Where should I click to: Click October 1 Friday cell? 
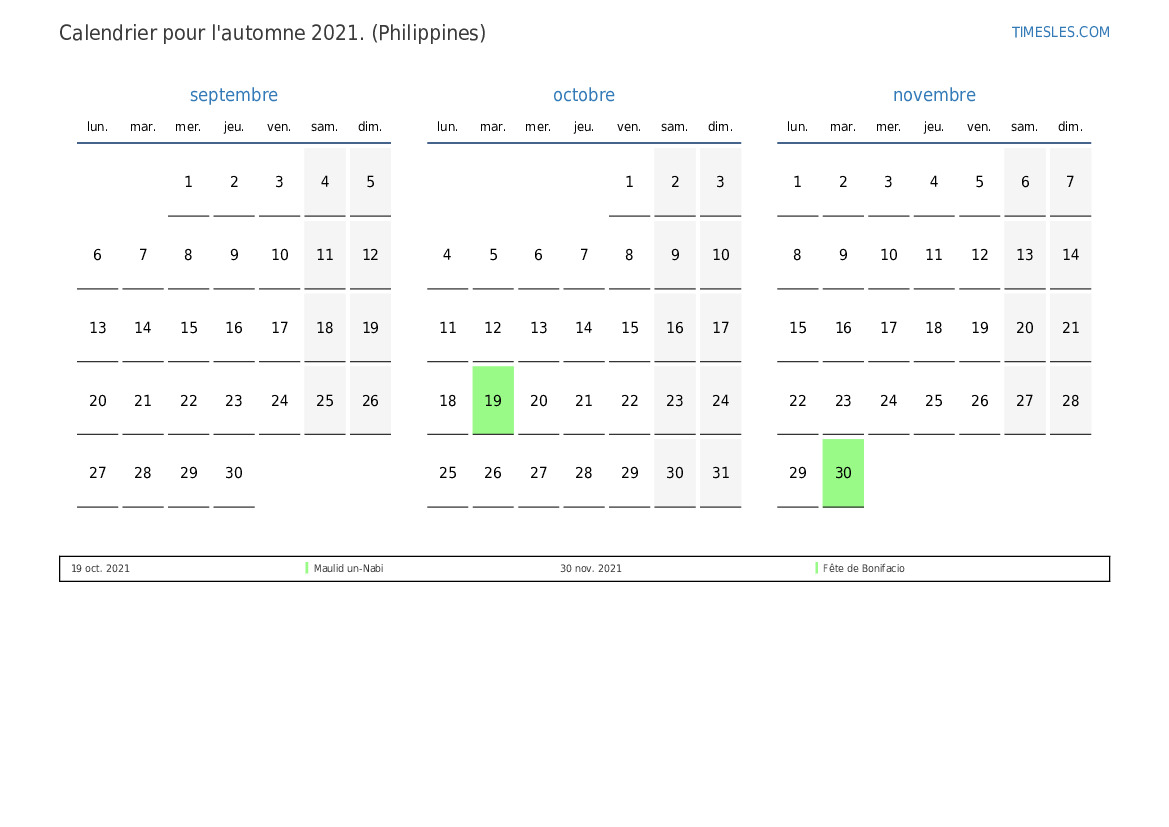(629, 182)
